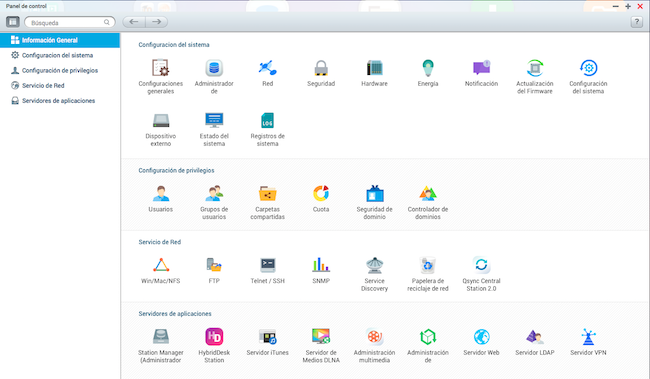Screen dimensions: 650x379
Task: Open the SNMP icon
Action: click(321, 265)
